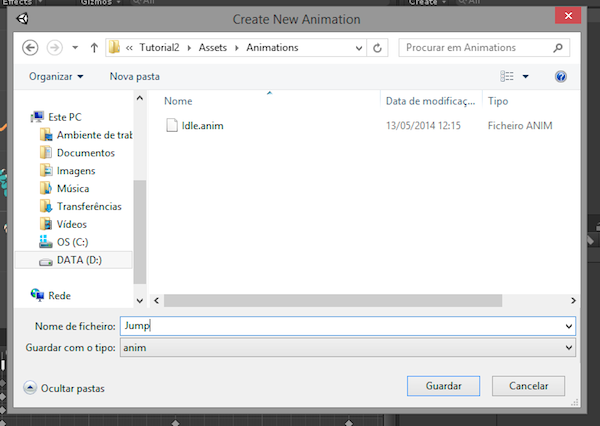Go up one folder level
600x426 pixels.
tap(94, 48)
